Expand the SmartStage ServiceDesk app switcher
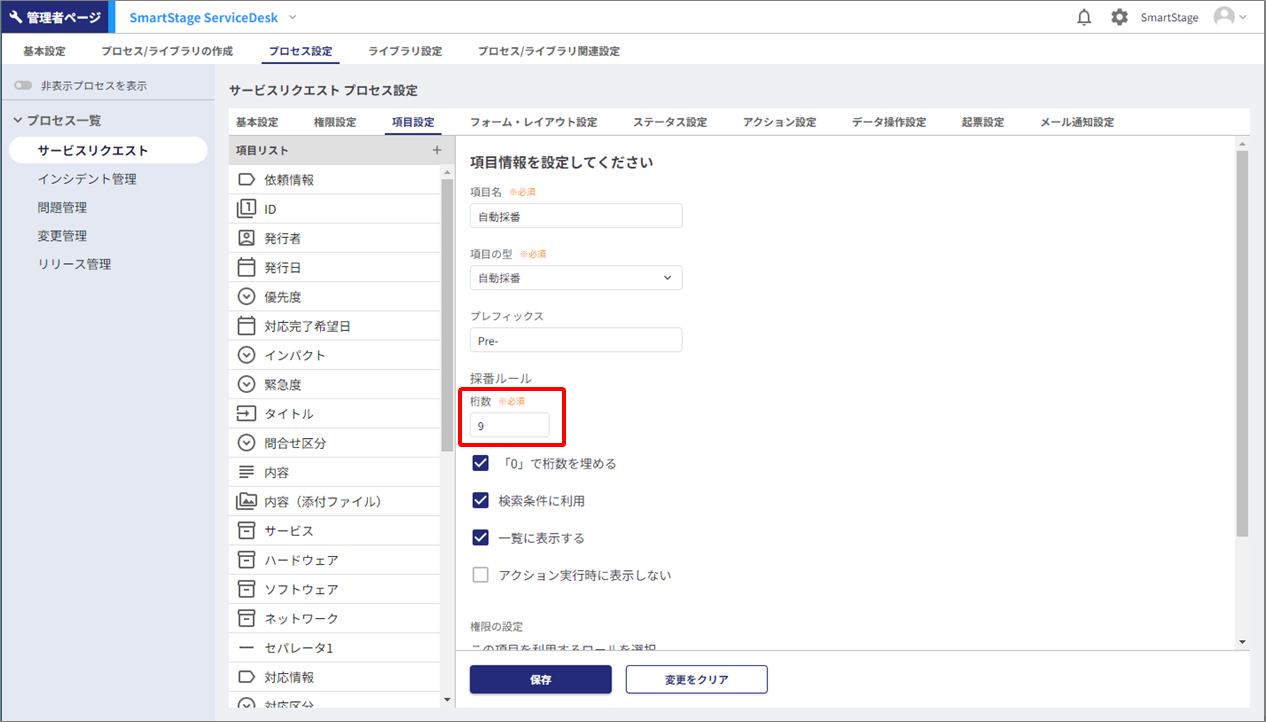The image size is (1266, 722). click(292, 17)
